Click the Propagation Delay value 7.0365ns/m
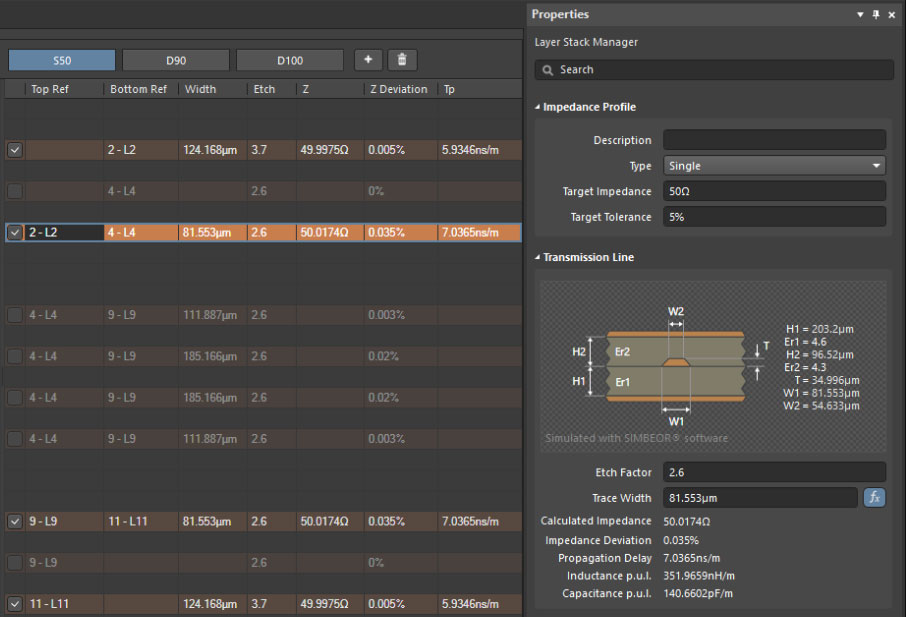This screenshot has width=906, height=617. [x=692, y=558]
